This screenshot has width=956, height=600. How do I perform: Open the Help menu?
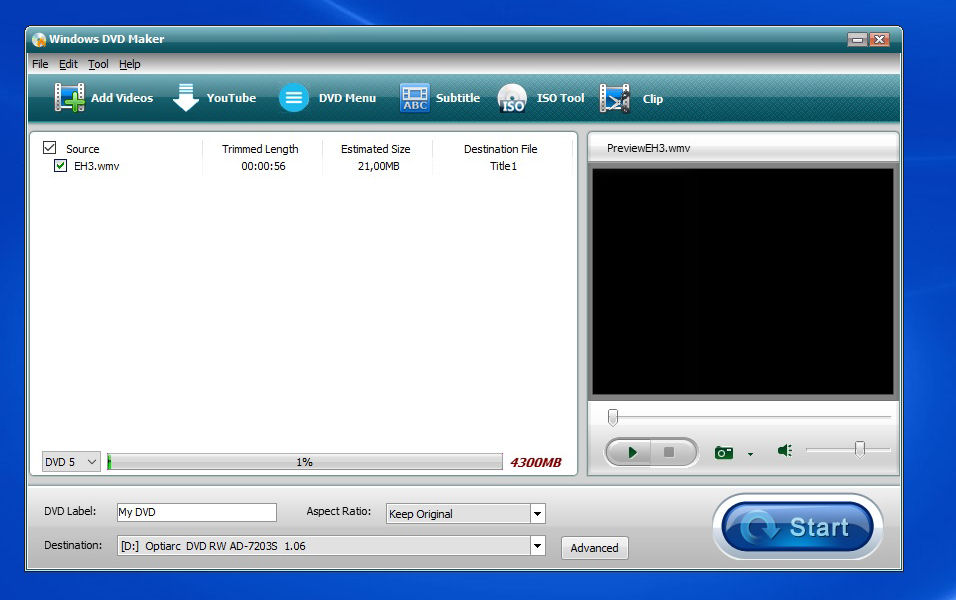129,64
